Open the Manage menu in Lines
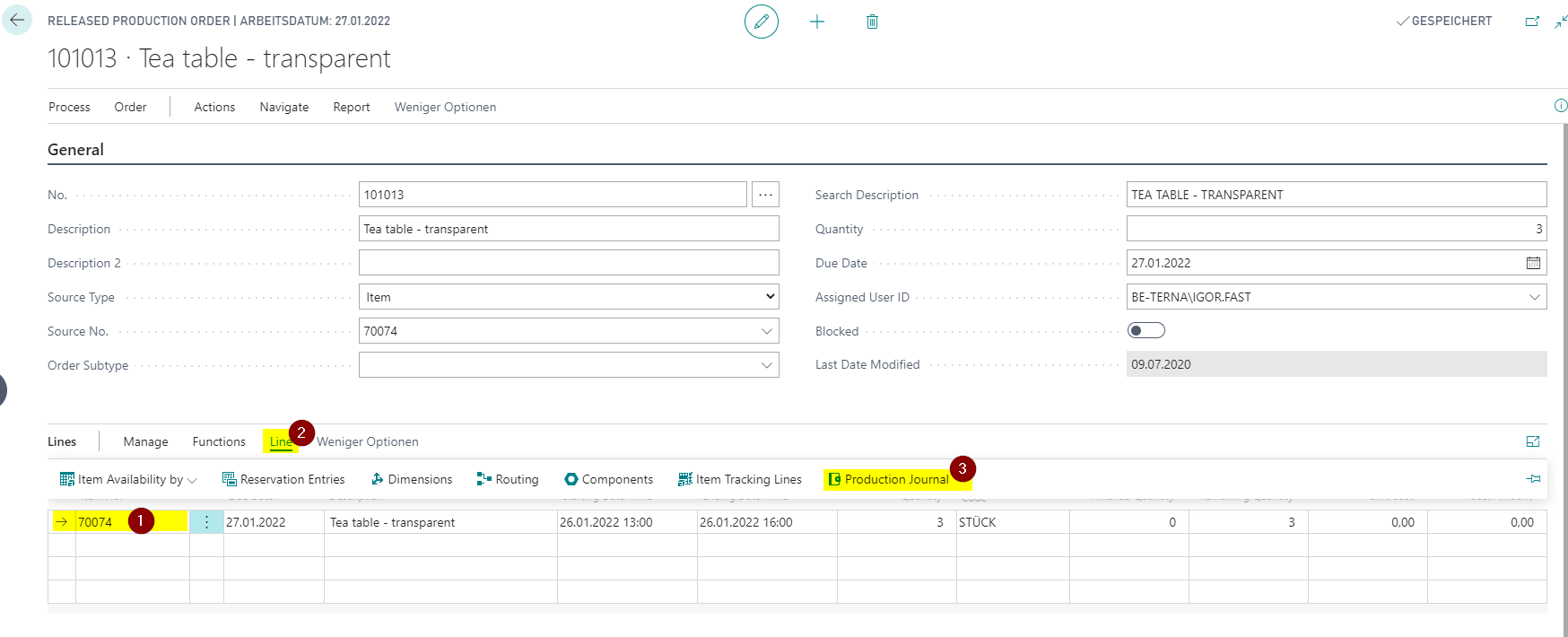Viewport: 1568px width, 637px height. [x=146, y=441]
